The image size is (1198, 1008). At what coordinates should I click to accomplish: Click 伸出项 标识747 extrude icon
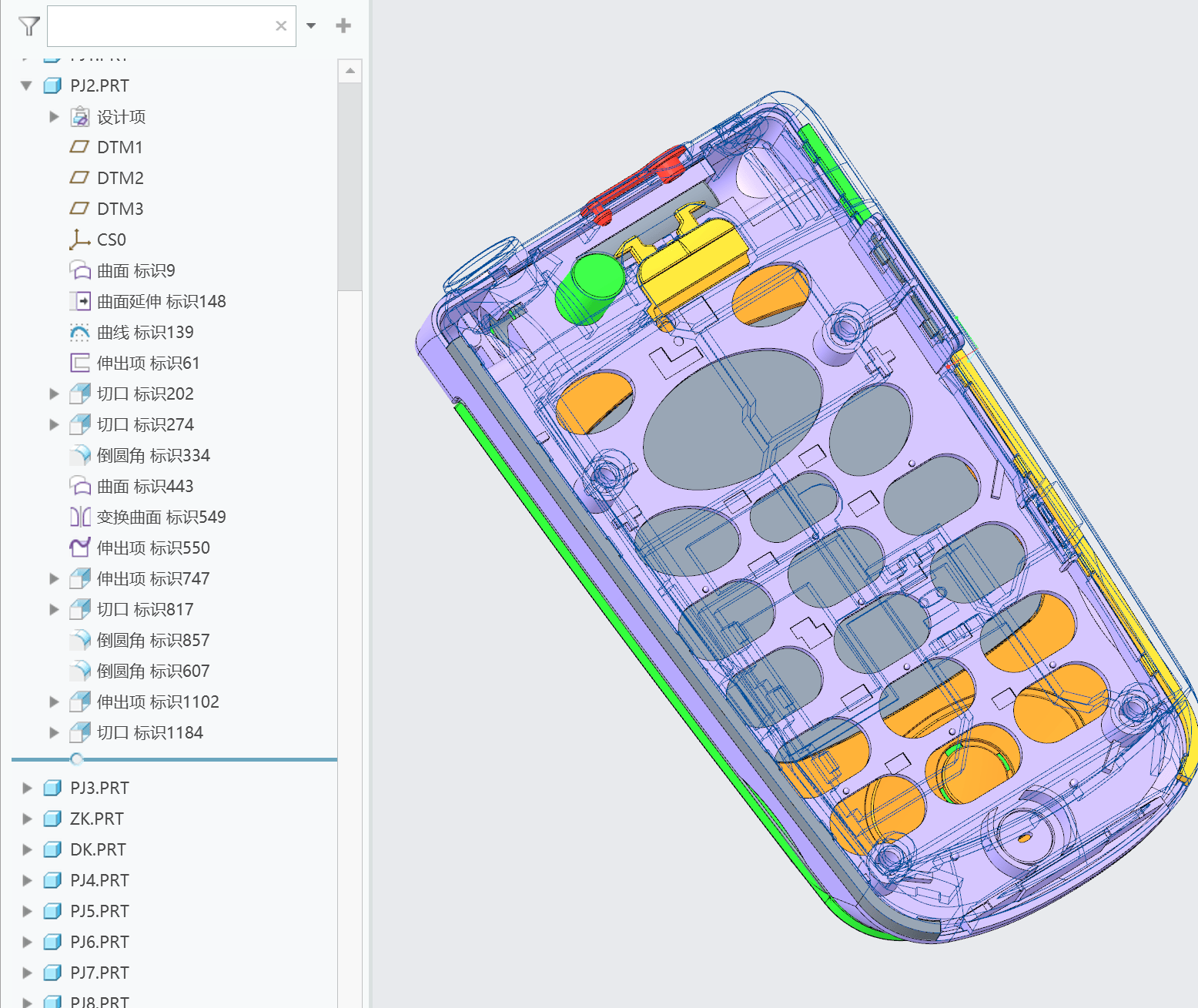coord(80,578)
